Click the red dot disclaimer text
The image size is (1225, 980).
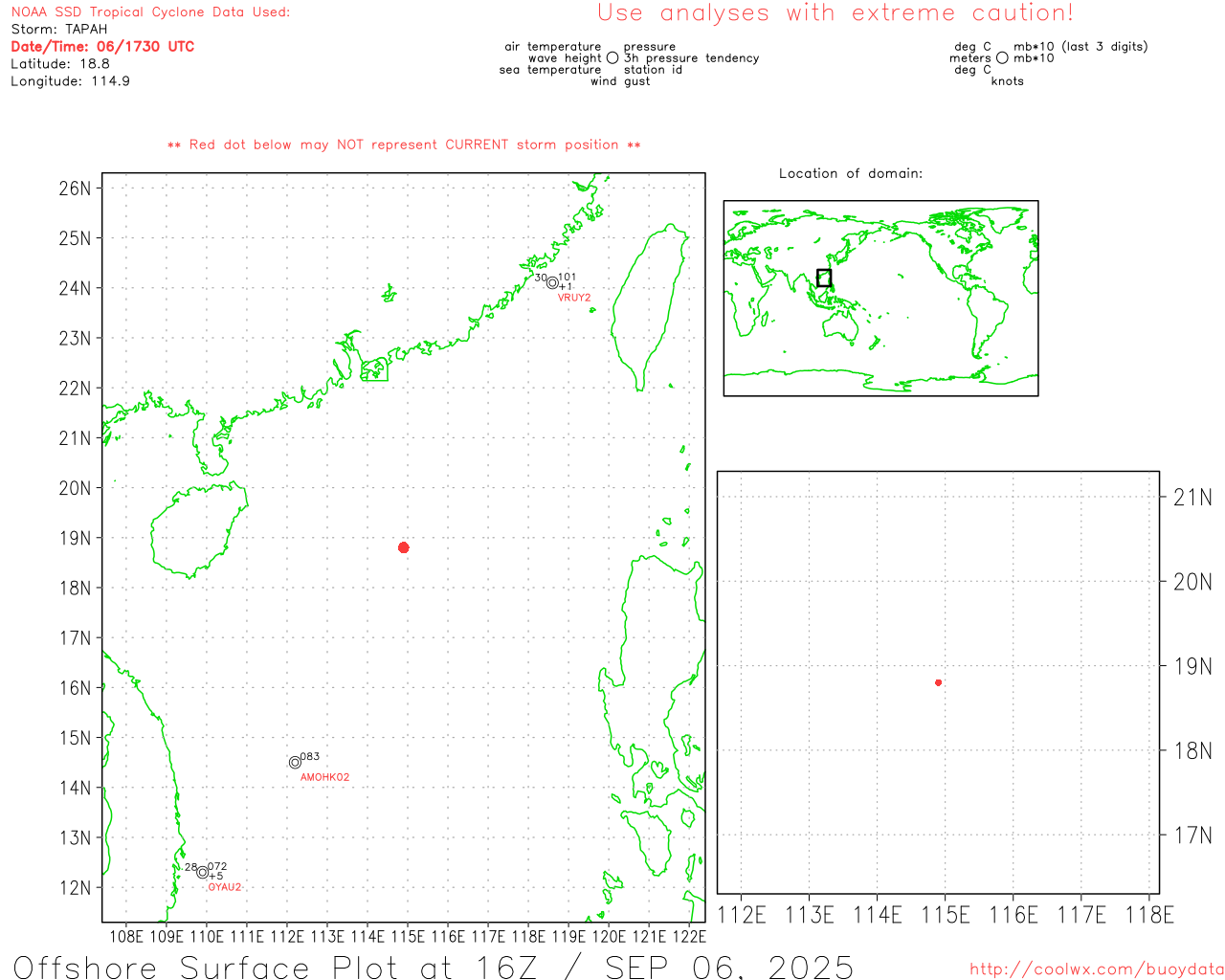404,145
